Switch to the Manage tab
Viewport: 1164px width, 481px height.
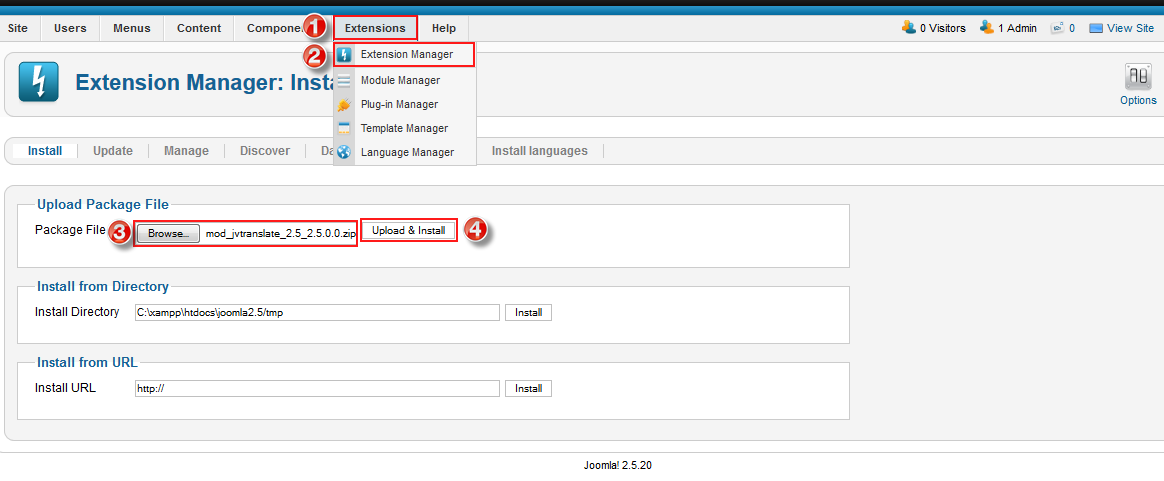pos(186,151)
